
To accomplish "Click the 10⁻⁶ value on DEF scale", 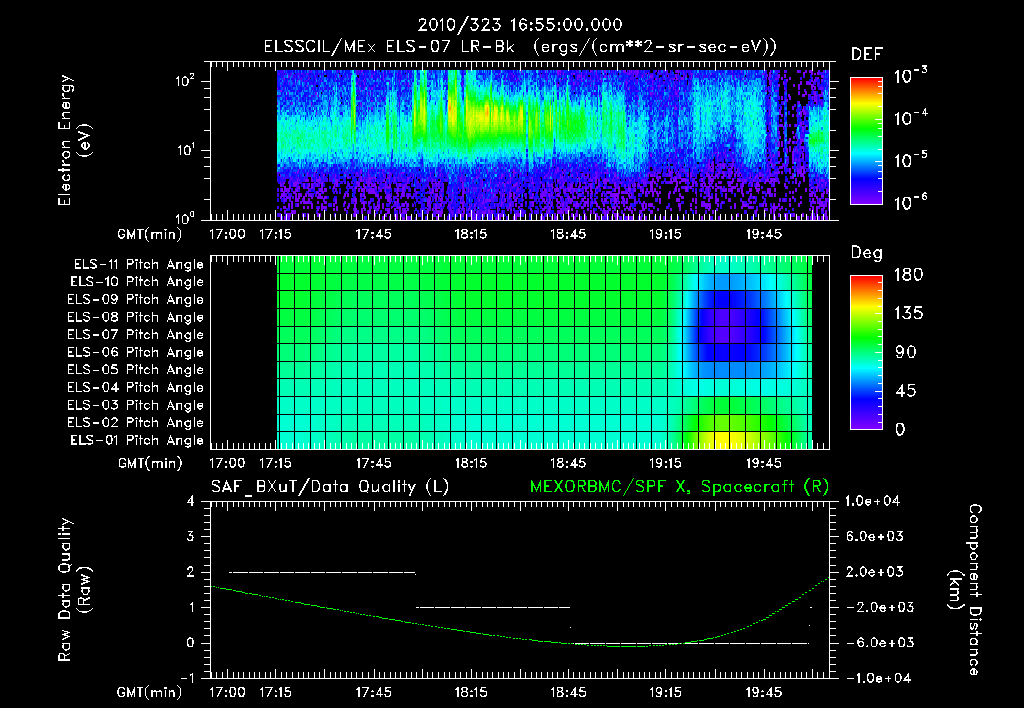I will click(x=910, y=202).
